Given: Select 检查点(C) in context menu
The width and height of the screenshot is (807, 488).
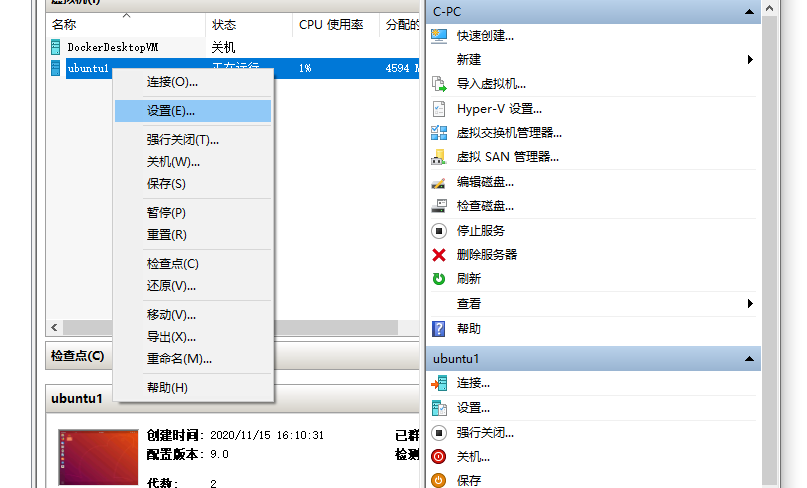Looking at the screenshot, I should click(193, 264).
